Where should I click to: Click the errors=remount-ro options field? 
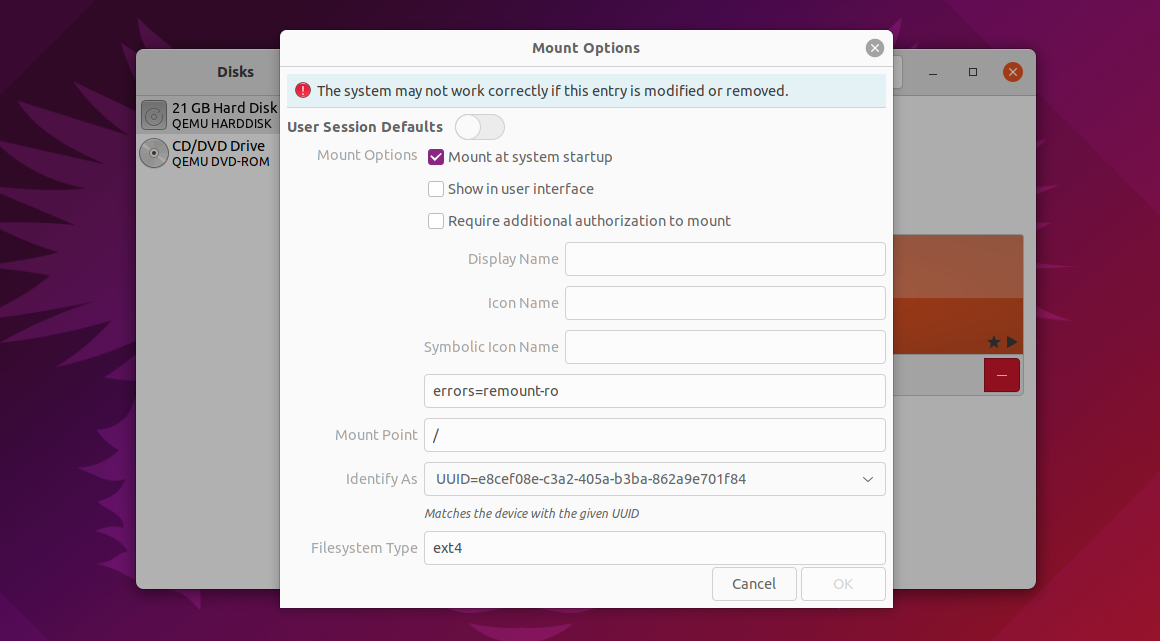(x=655, y=391)
